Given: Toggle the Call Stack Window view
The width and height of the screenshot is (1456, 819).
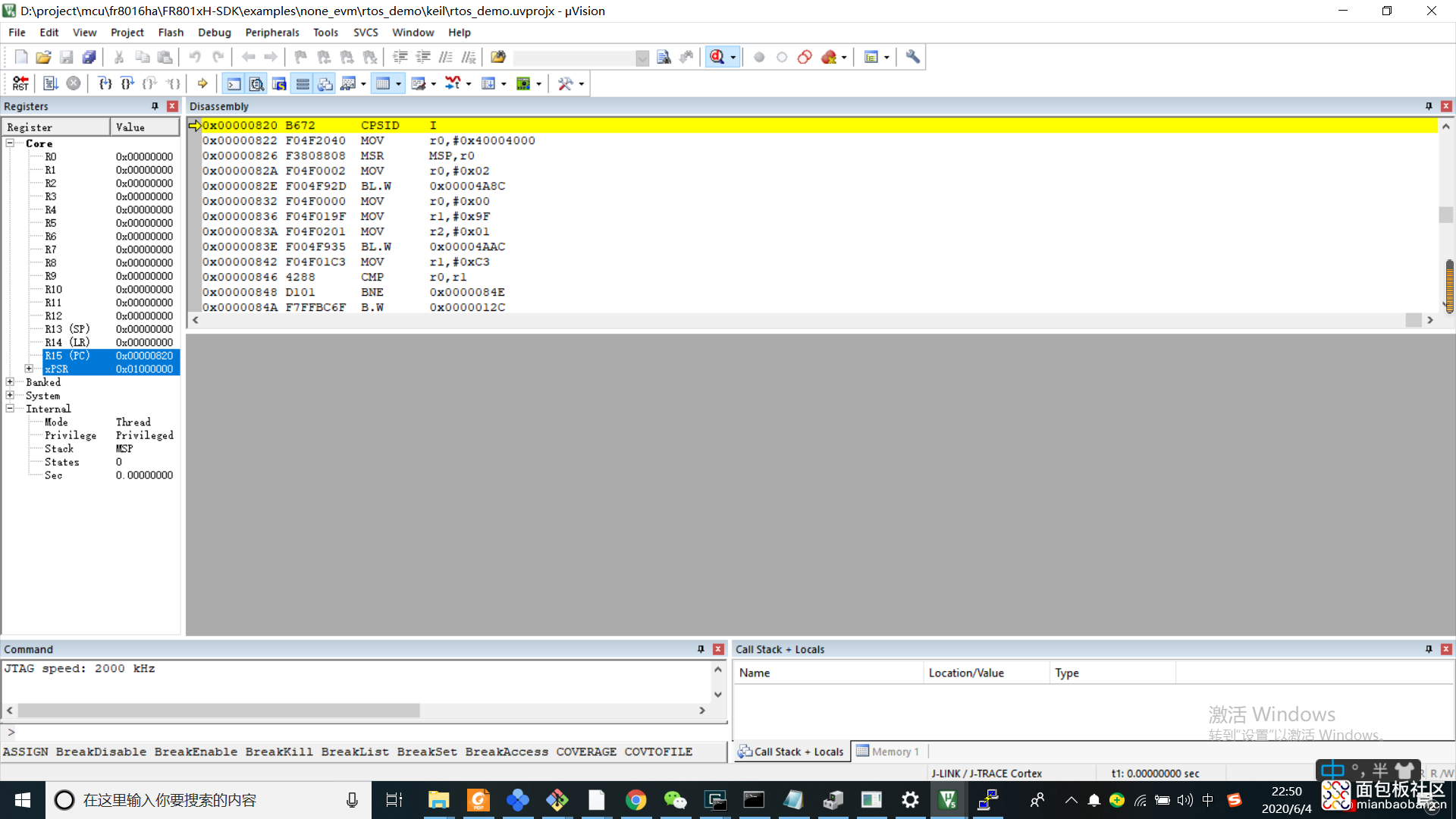Looking at the screenshot, I should [x=325, y=83].
